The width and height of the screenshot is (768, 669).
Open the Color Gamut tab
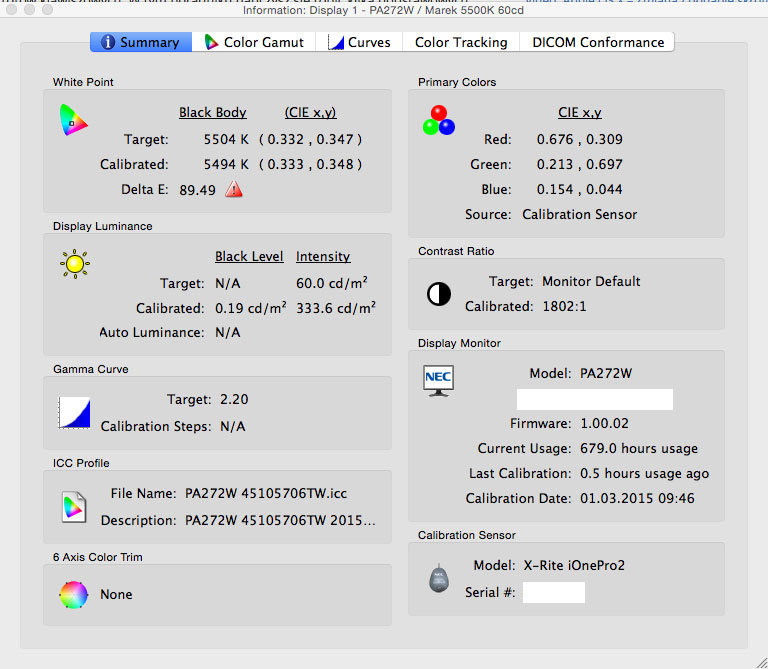pyautogui.click(x=254, y=42)
